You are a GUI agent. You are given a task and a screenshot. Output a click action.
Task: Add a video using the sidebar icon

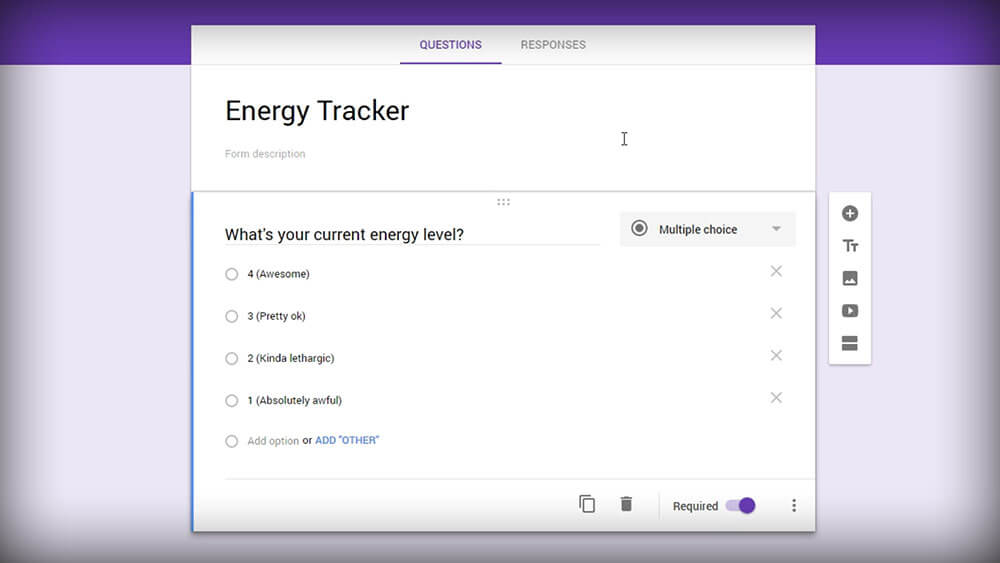(x=850, y=311)
